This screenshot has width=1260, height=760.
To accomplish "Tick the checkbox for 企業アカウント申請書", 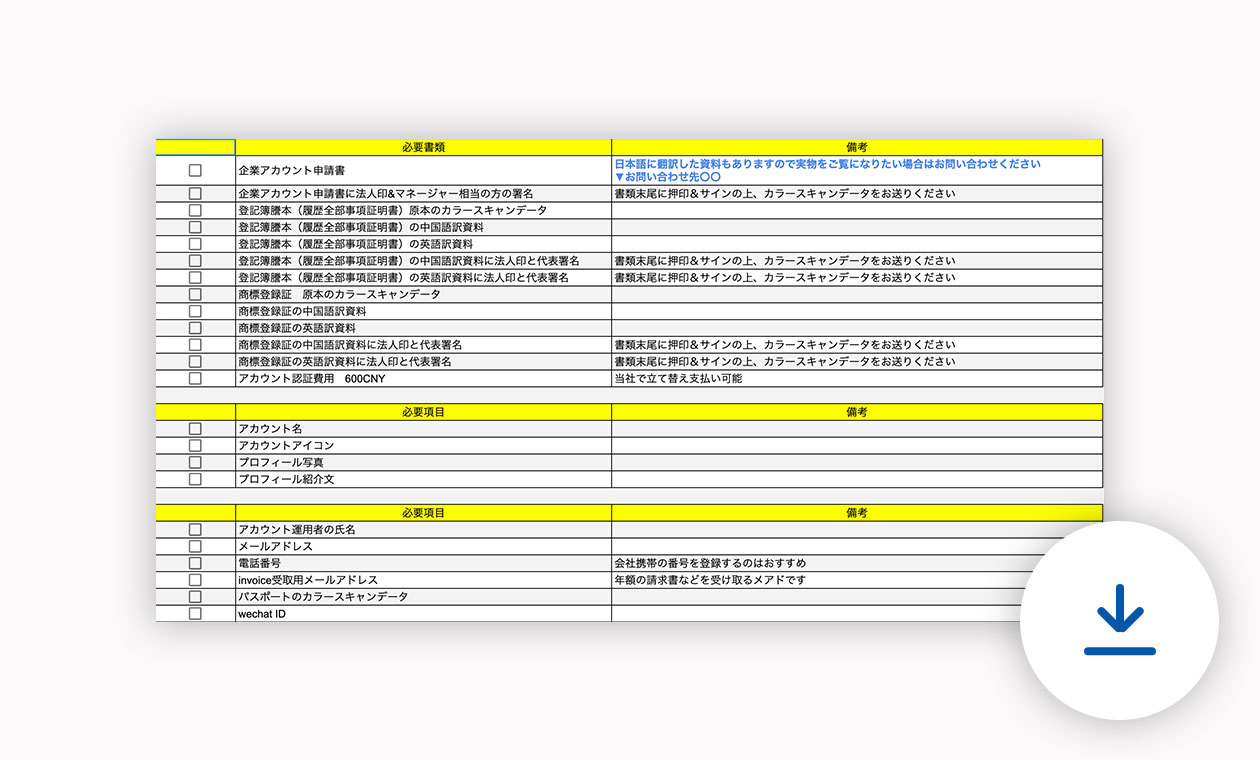I will coord(195,171).
